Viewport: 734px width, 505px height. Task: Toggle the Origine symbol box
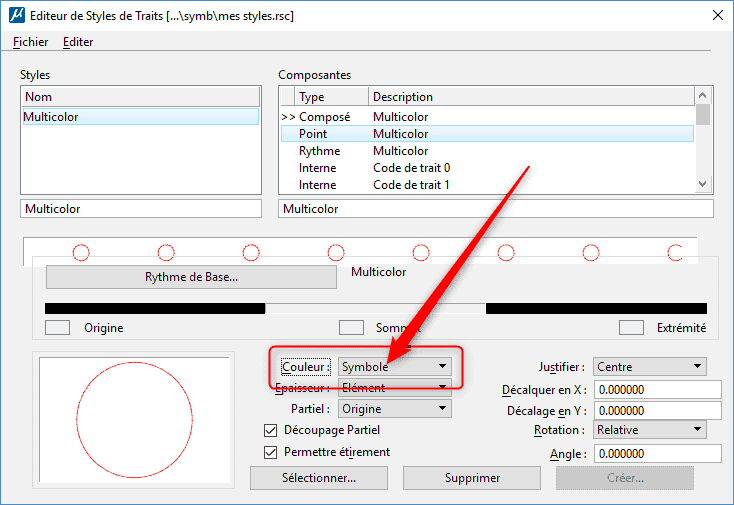(x=58, y=327)
